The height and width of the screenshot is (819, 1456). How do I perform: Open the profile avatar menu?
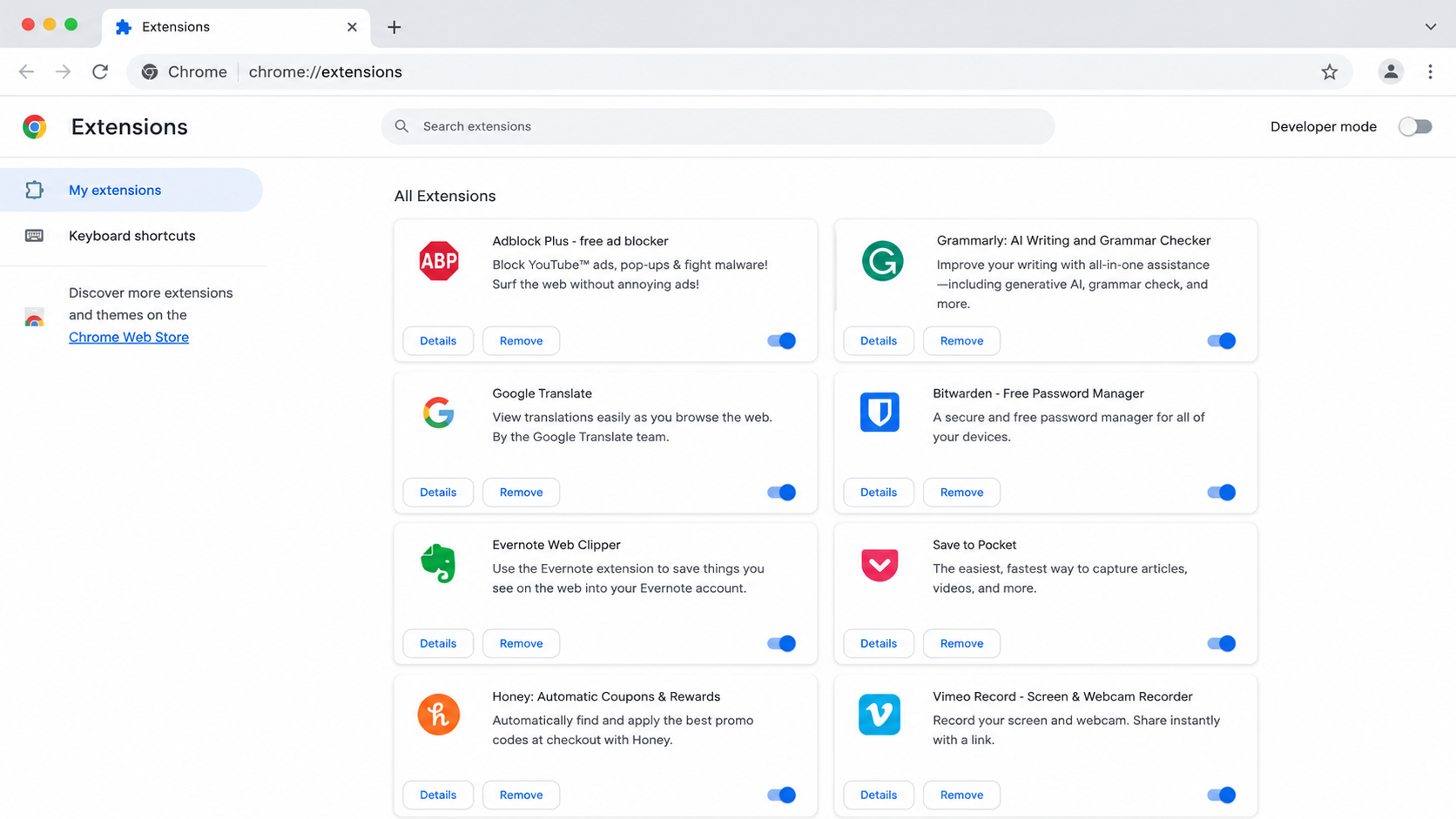tap(1391, 72)
